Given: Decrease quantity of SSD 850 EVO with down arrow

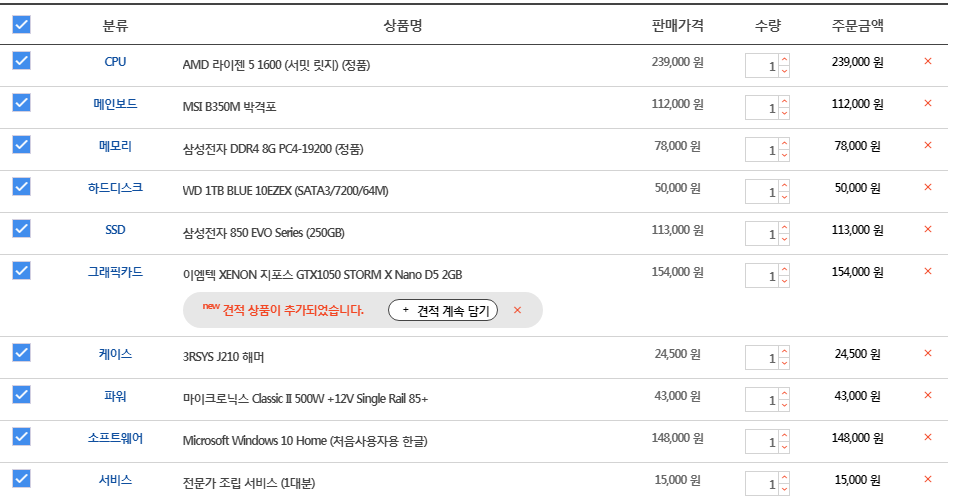Looking at the screenshot, I should (784, 240).
